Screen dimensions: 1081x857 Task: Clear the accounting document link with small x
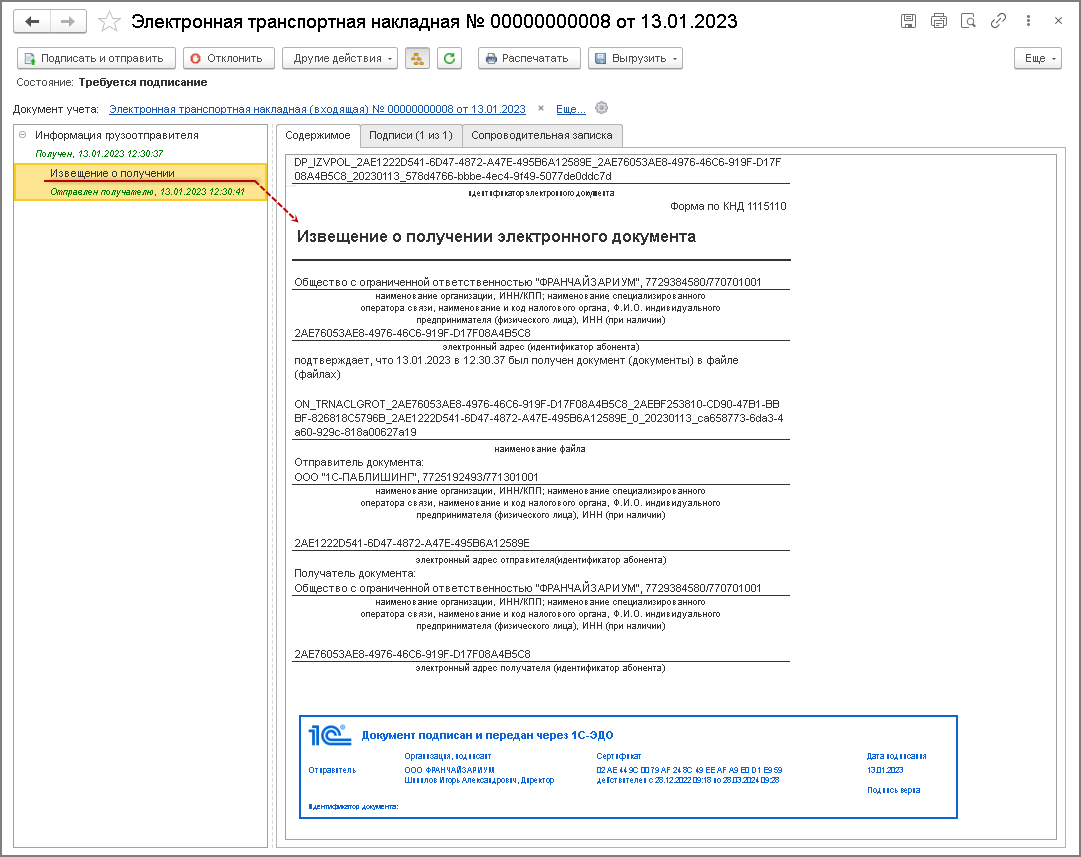(541, 108)
